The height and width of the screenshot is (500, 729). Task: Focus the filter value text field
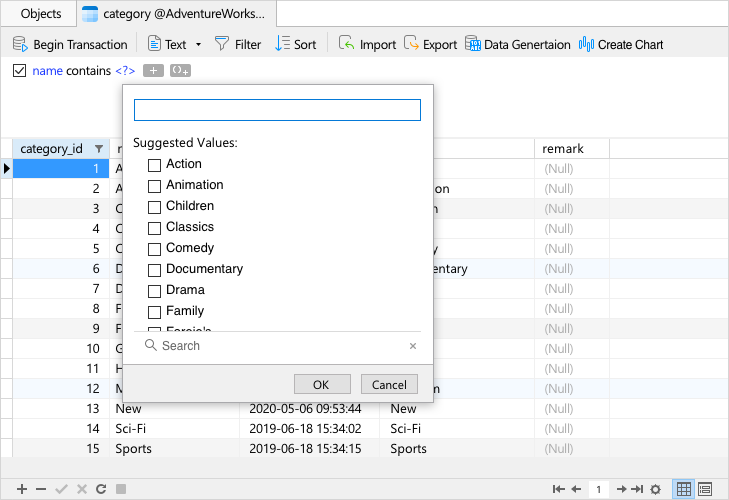coord(277,110)
